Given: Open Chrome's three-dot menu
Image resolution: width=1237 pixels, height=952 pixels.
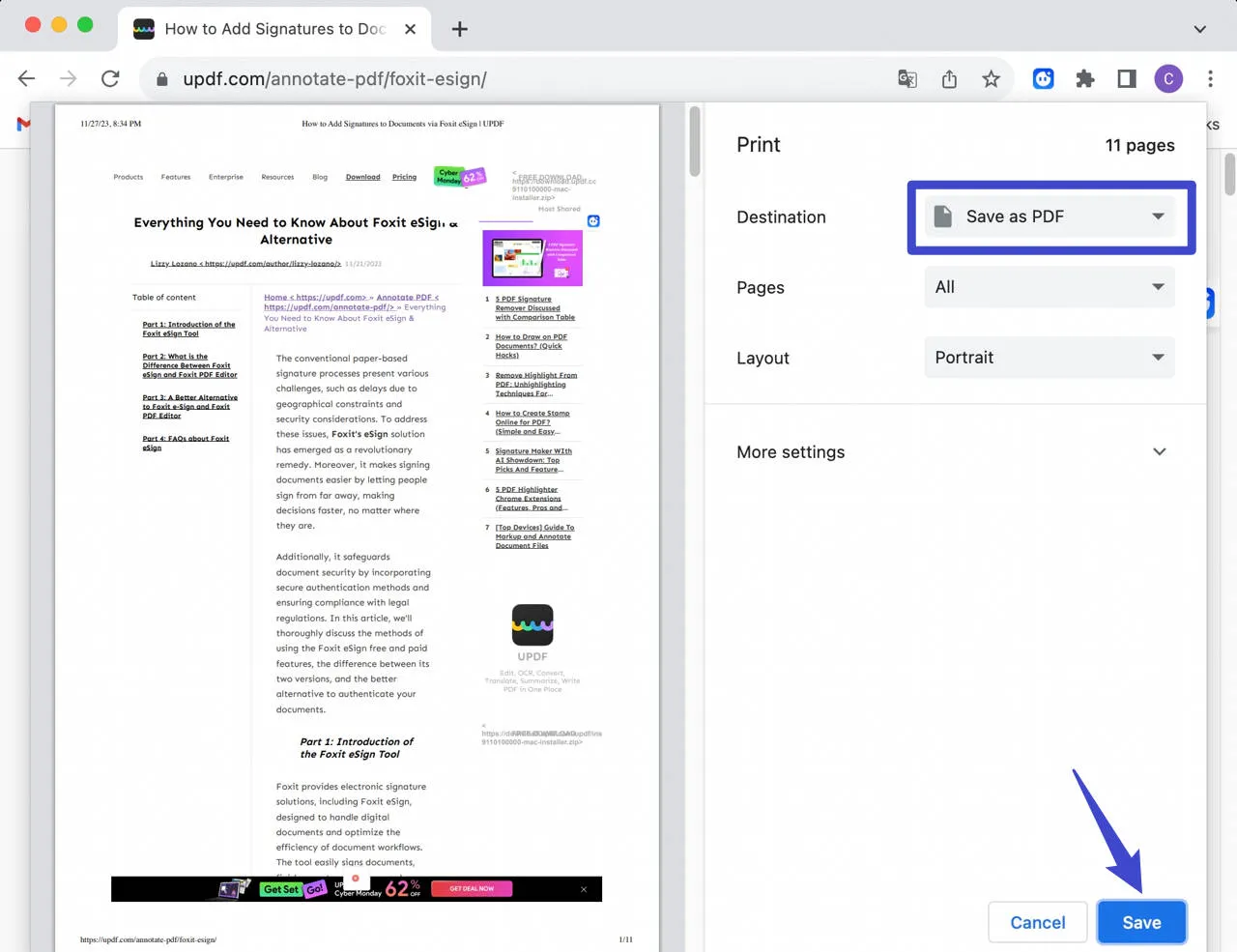Looking at the screenshot, I should pyautogui.click(x=1210, y=78).
